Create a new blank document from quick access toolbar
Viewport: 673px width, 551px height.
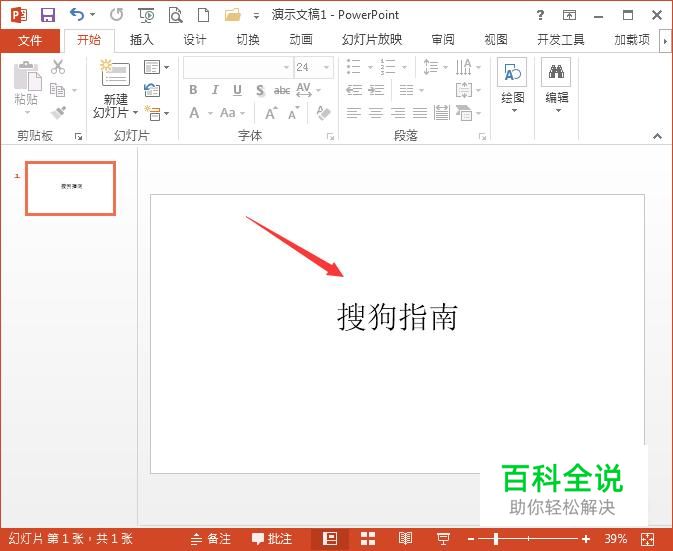coord(203,15)
